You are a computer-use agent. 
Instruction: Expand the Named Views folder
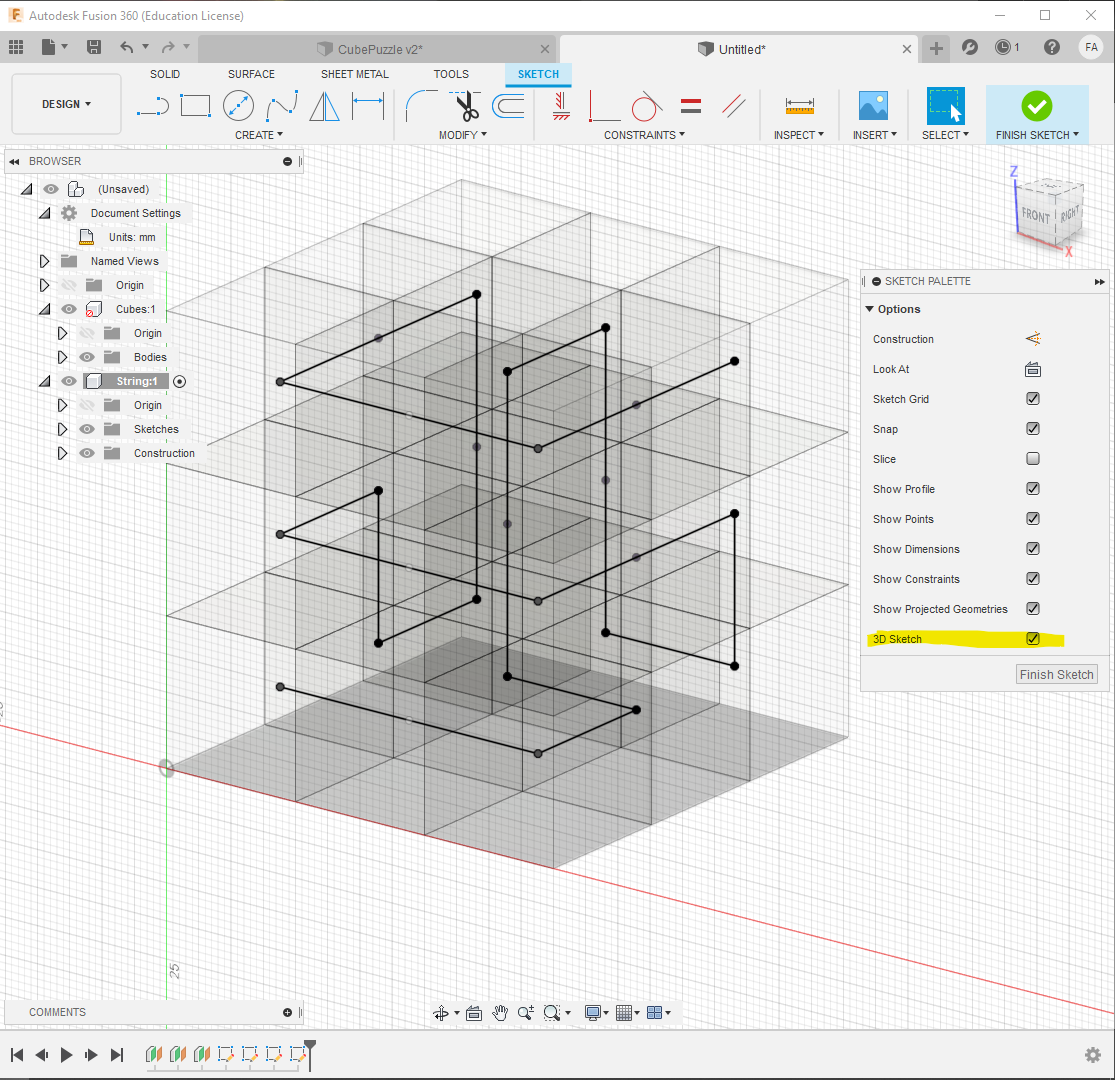[x=44, y=260]
